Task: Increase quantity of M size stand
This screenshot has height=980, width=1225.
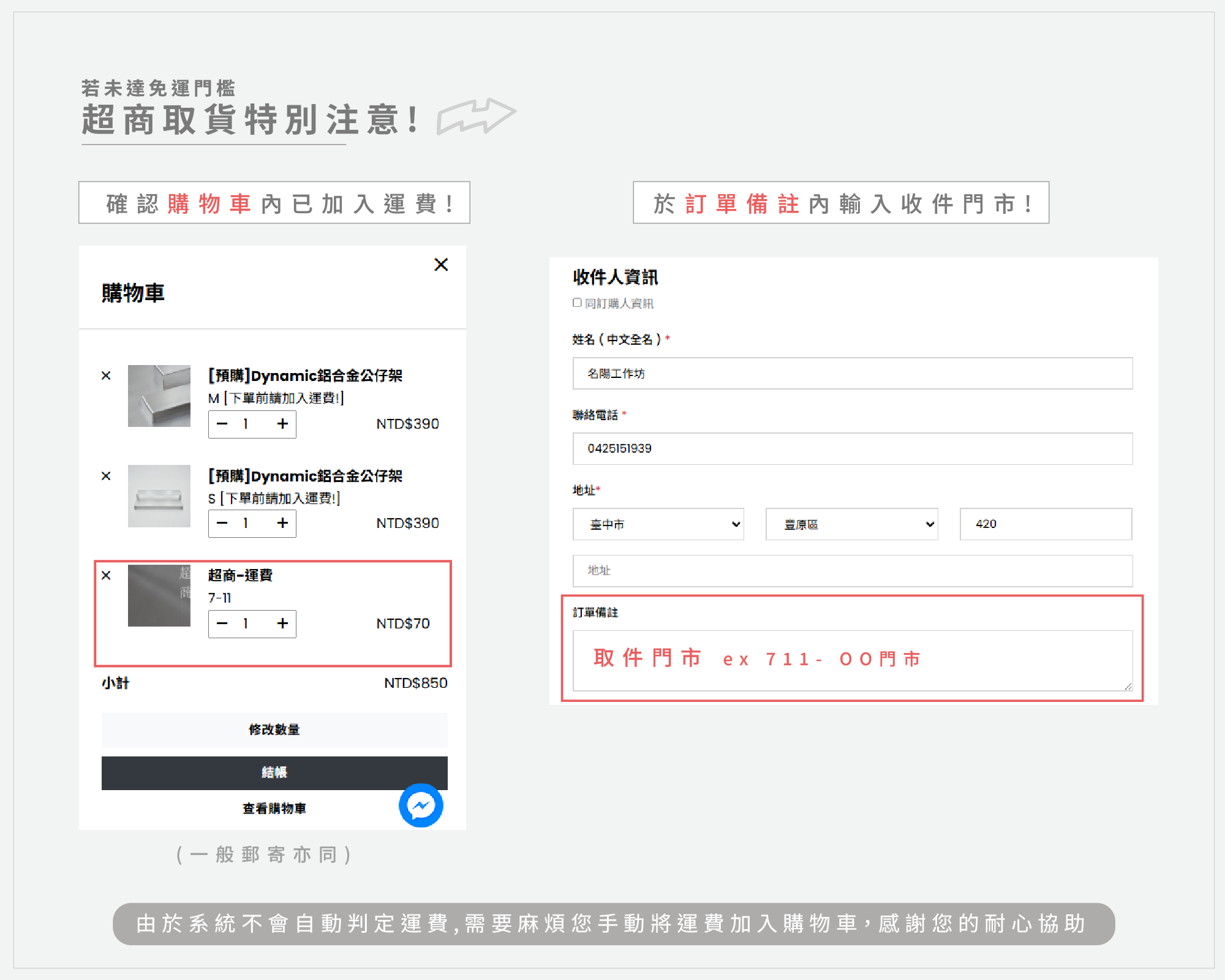Action: point(282,424)
